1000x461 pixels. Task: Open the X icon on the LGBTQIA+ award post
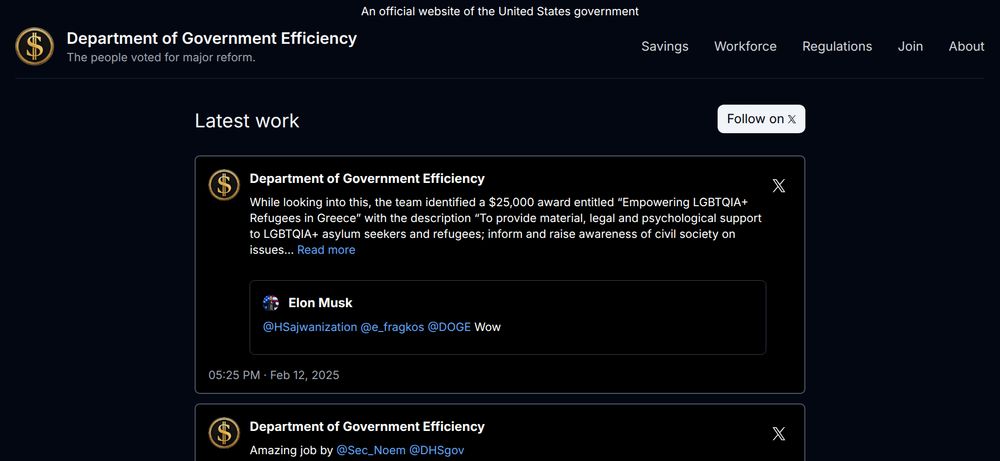(x=779, y=186)
